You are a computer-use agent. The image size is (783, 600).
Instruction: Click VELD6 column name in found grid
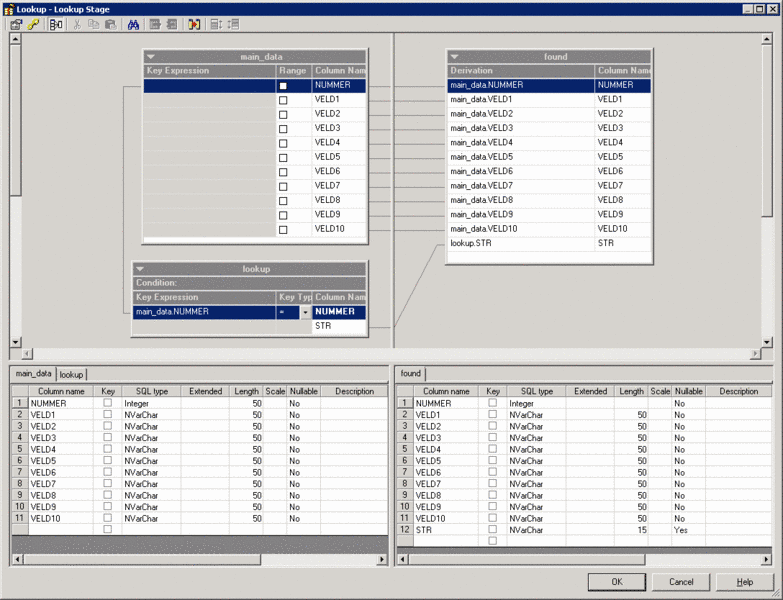click(x=446, y=472)
